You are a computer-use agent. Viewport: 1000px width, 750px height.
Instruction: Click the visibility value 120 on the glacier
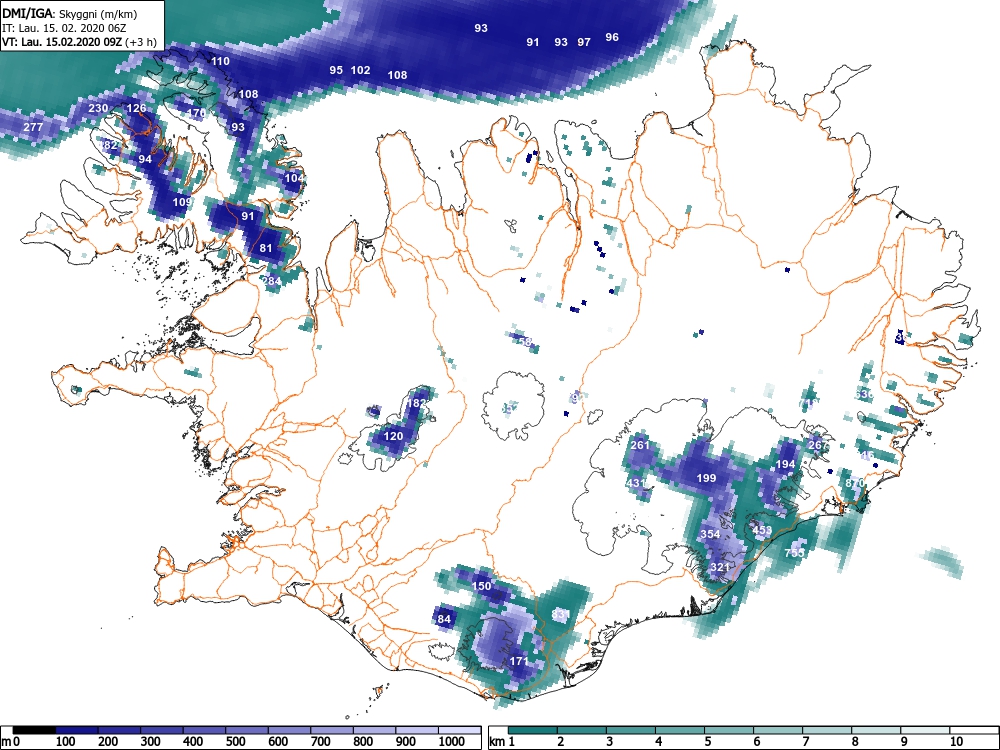click(x=393, y=436)
